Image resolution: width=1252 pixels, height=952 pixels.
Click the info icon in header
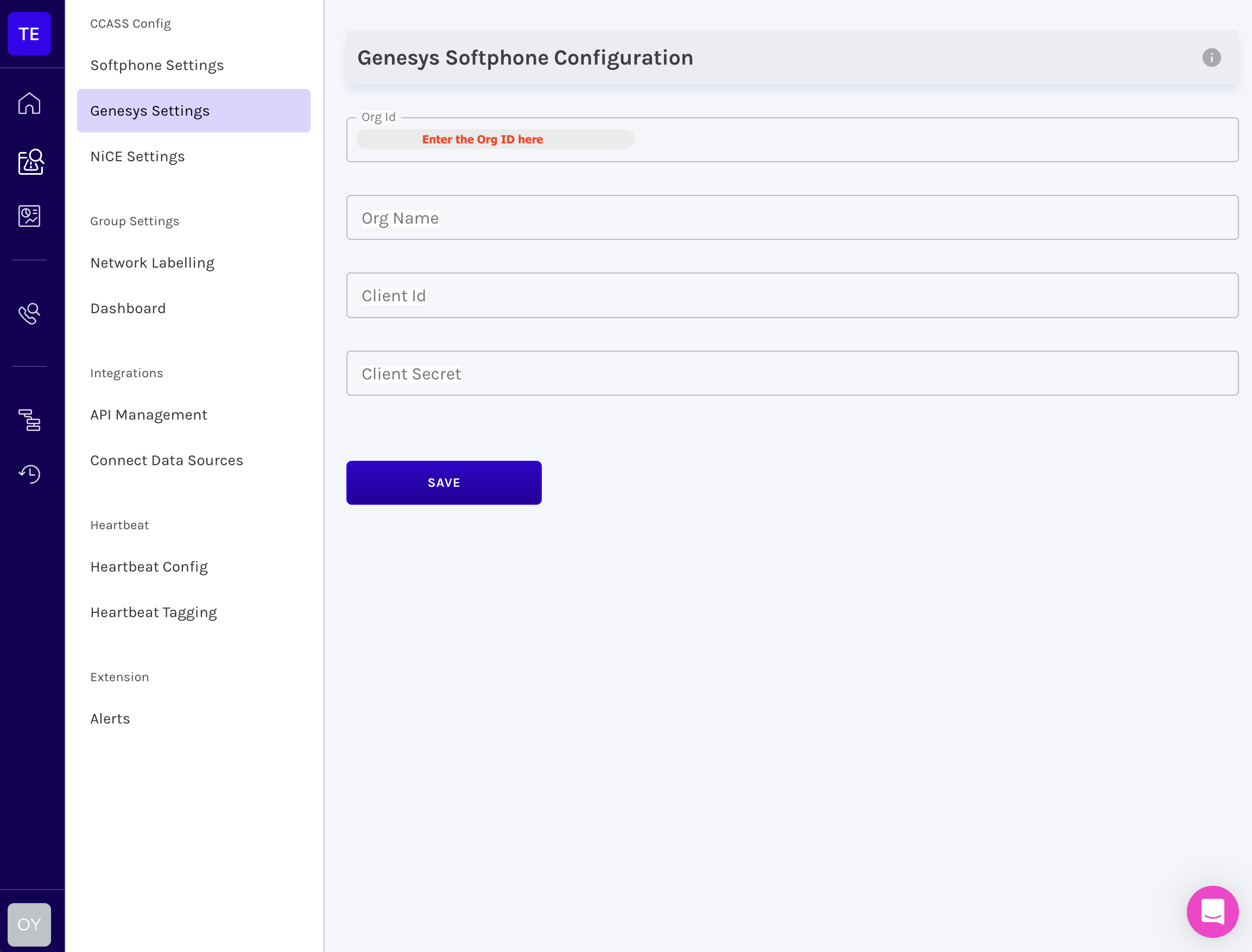pos(1211,58)
